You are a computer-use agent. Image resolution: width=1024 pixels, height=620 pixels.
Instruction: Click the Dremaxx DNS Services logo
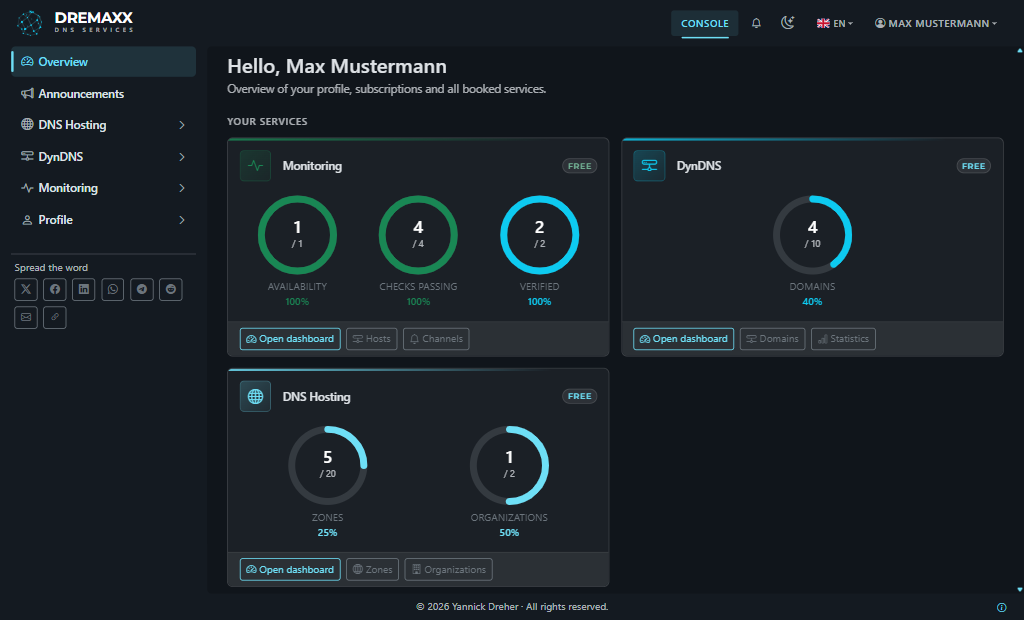(74, 22)
